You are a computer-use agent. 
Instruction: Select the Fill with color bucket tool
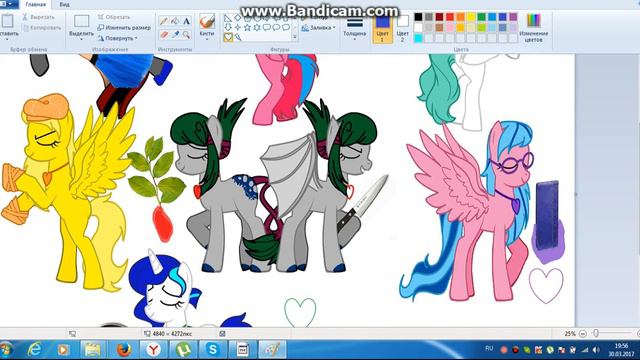click(175, 21)
